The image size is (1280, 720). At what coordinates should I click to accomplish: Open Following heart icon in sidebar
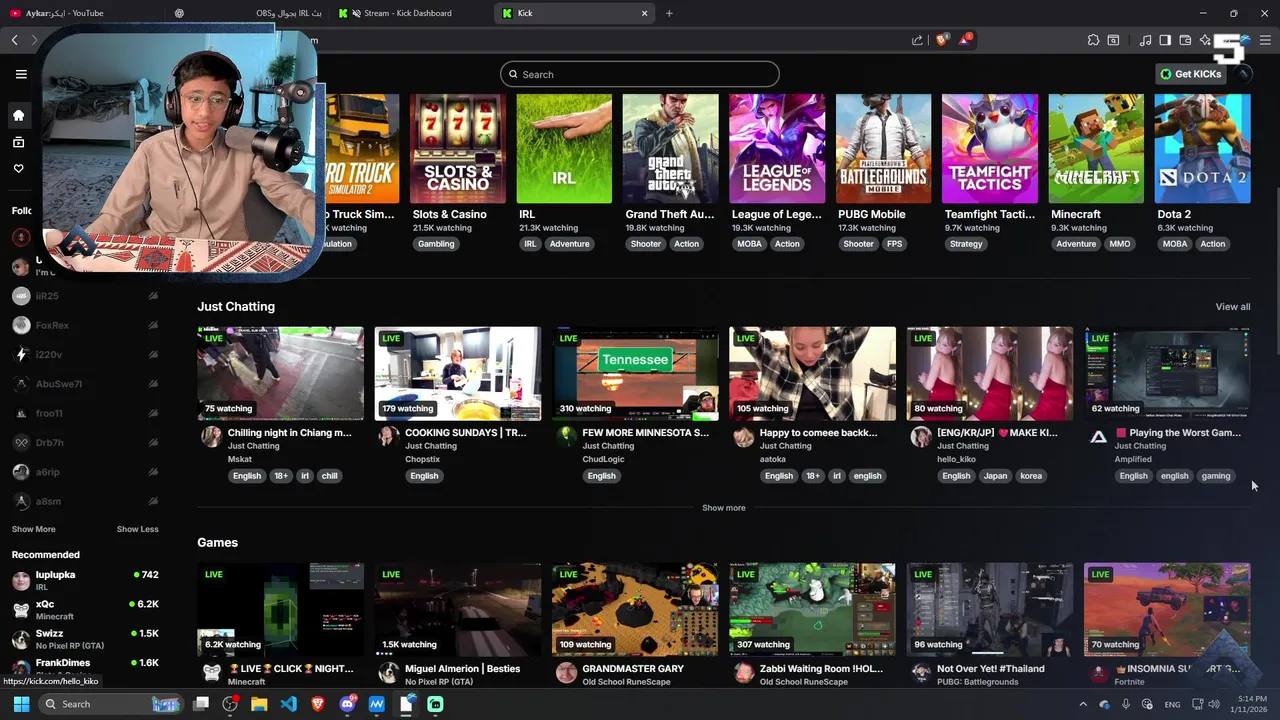pyautogui.click(x=18, y=169)
